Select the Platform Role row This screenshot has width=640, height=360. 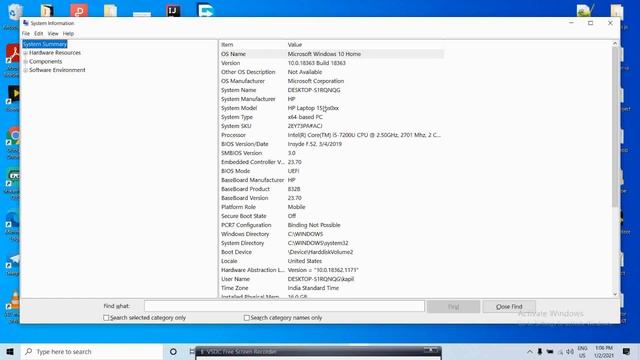click(331, 207)
